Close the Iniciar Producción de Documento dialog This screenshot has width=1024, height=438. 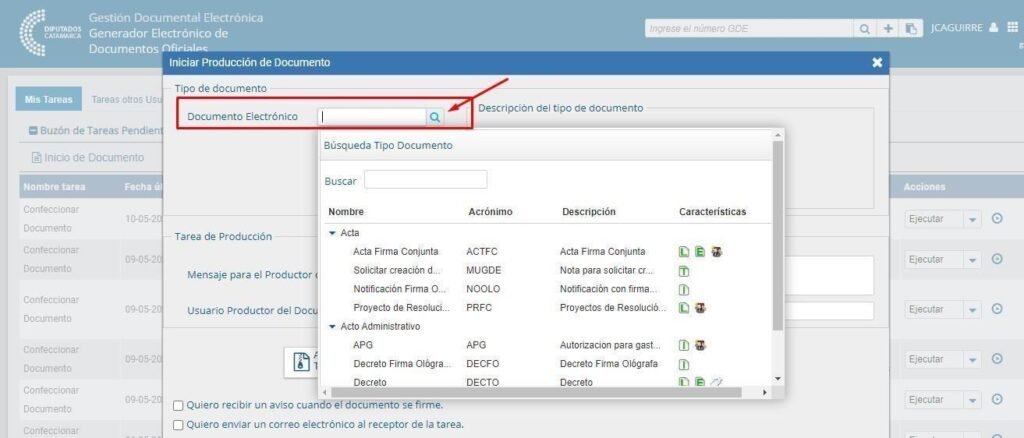point(876,63)
